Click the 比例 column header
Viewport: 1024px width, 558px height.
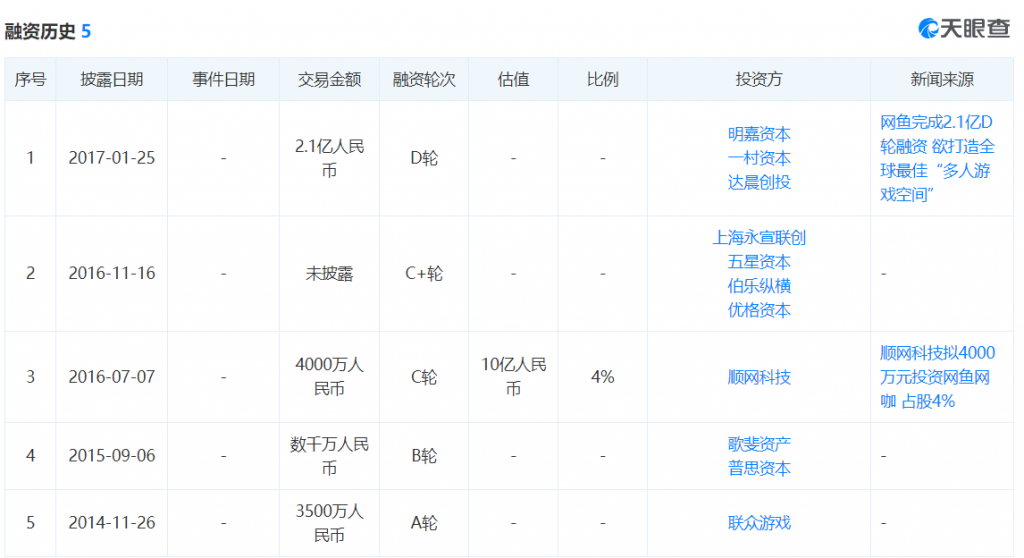pos(602,80)
